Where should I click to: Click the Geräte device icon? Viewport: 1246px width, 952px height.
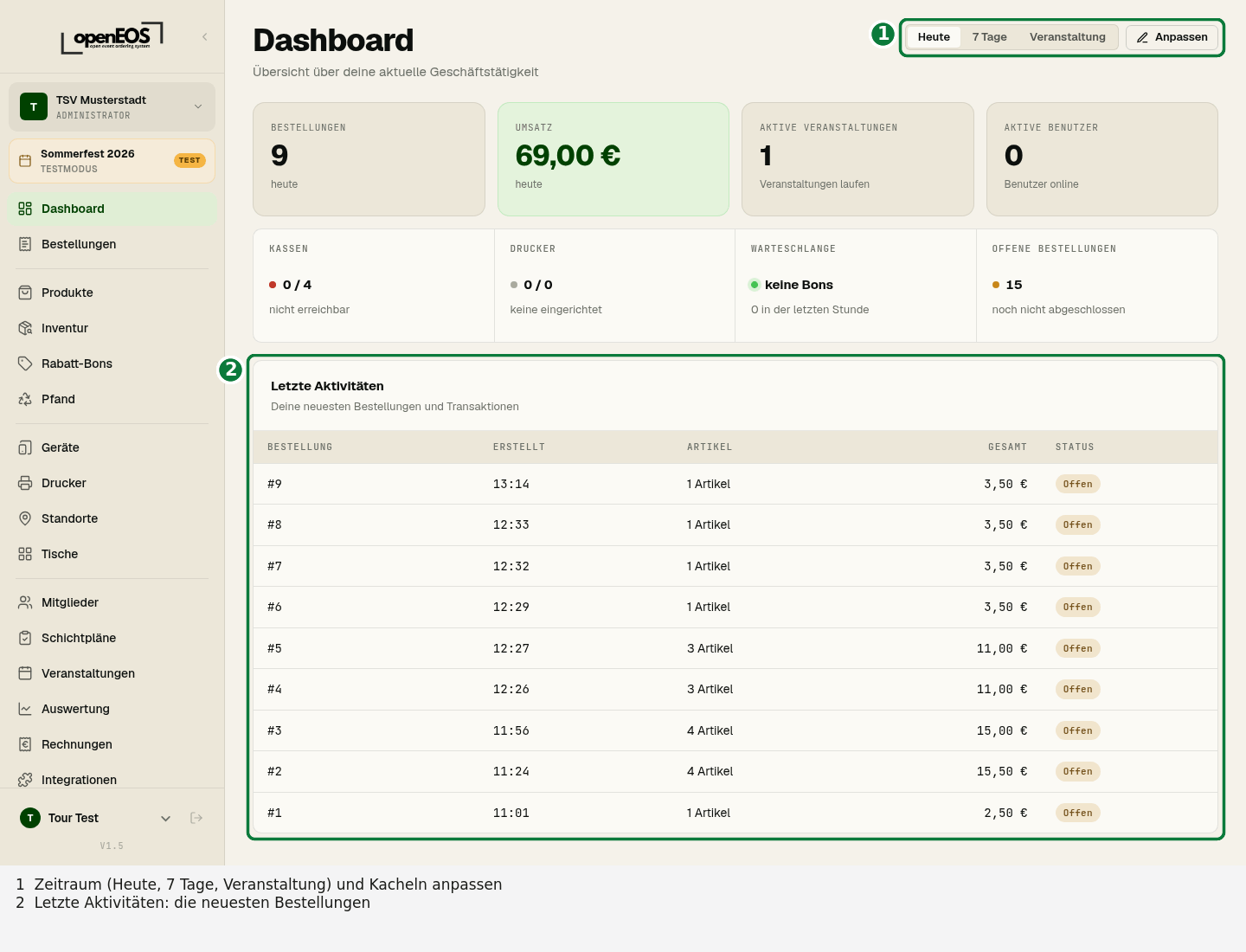25,447
